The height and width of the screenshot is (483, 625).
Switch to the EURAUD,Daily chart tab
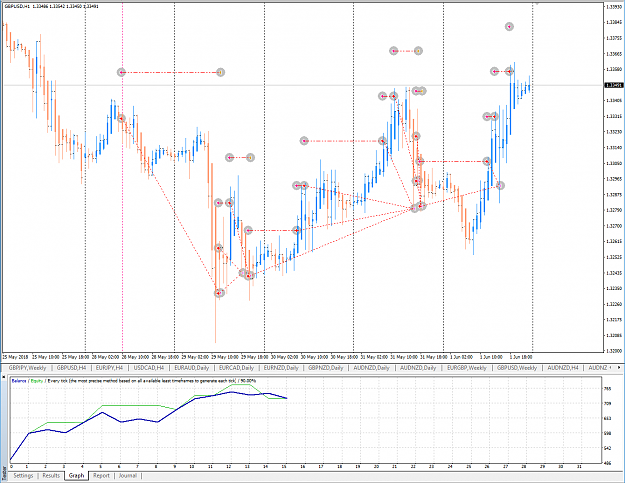tap(192, 368)
